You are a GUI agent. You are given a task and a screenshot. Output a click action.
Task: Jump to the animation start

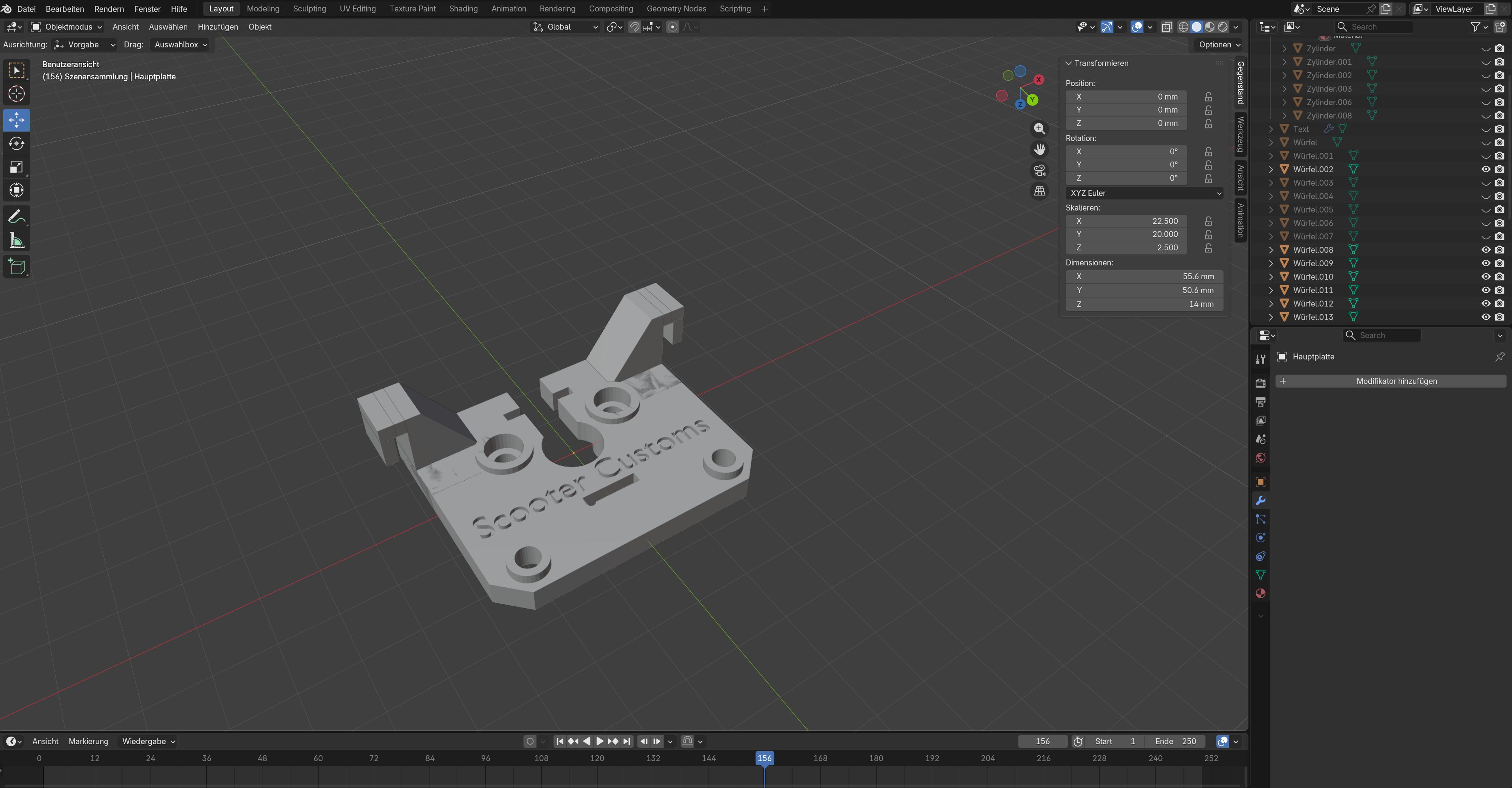[559, 742]
